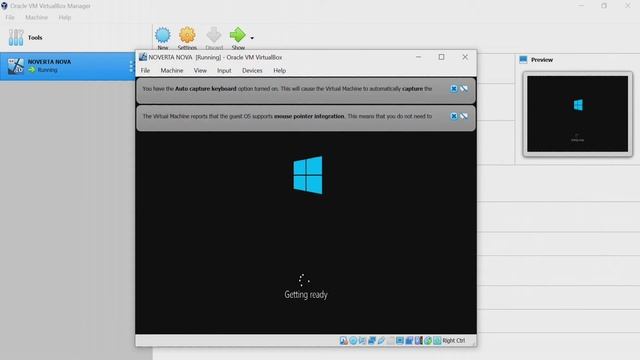Minimize the NOVERTA NOVA VM window
The height and width of the screenshot is (360, 640).
pyautogui.click(x=418, y=57)
